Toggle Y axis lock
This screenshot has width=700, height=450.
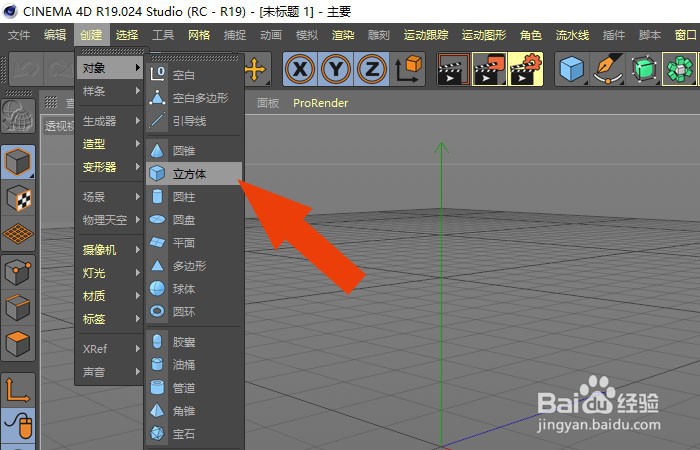(336, 69)
